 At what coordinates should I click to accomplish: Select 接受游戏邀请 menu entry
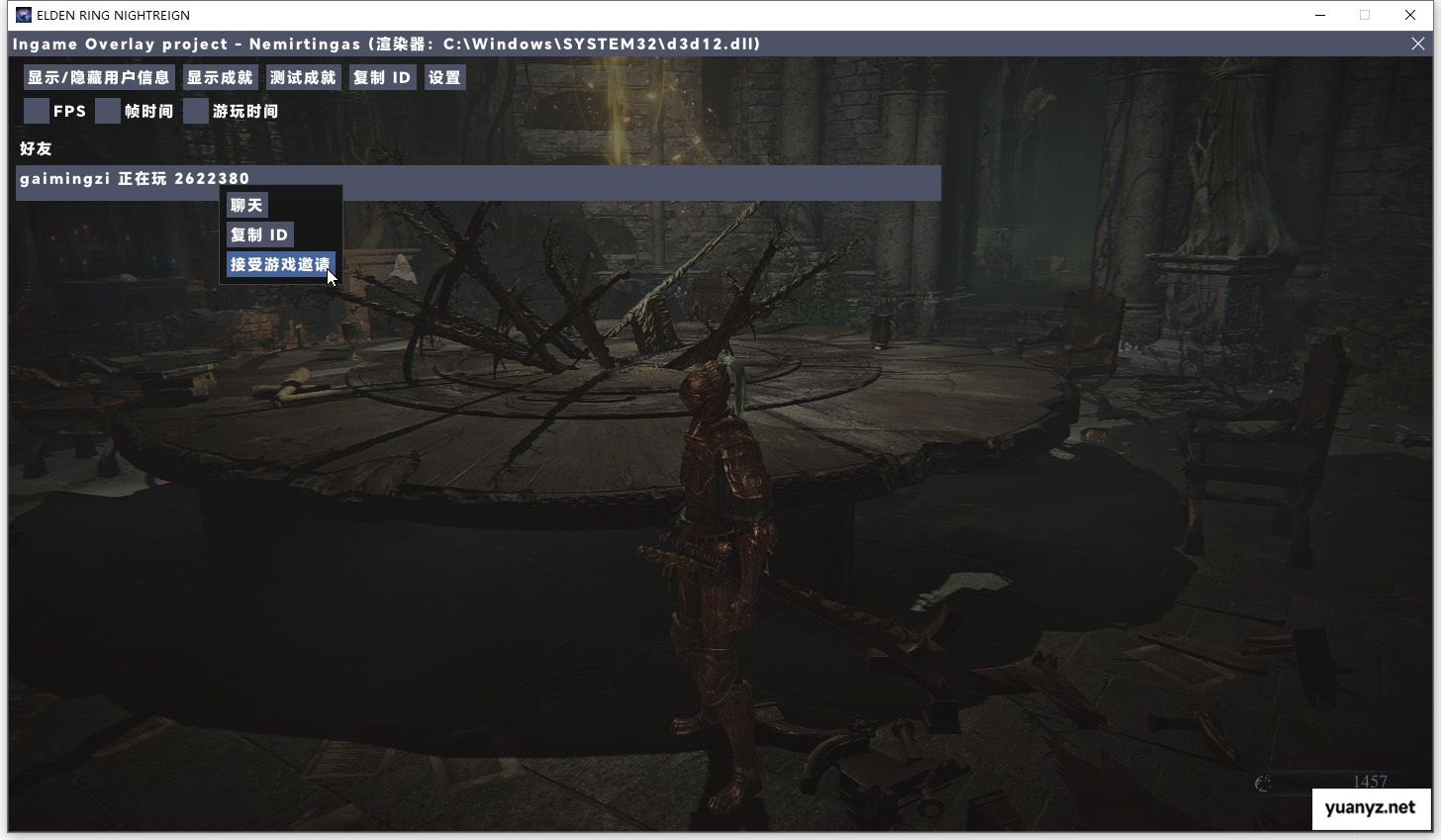pyautogui.click(x=280, y=264)
